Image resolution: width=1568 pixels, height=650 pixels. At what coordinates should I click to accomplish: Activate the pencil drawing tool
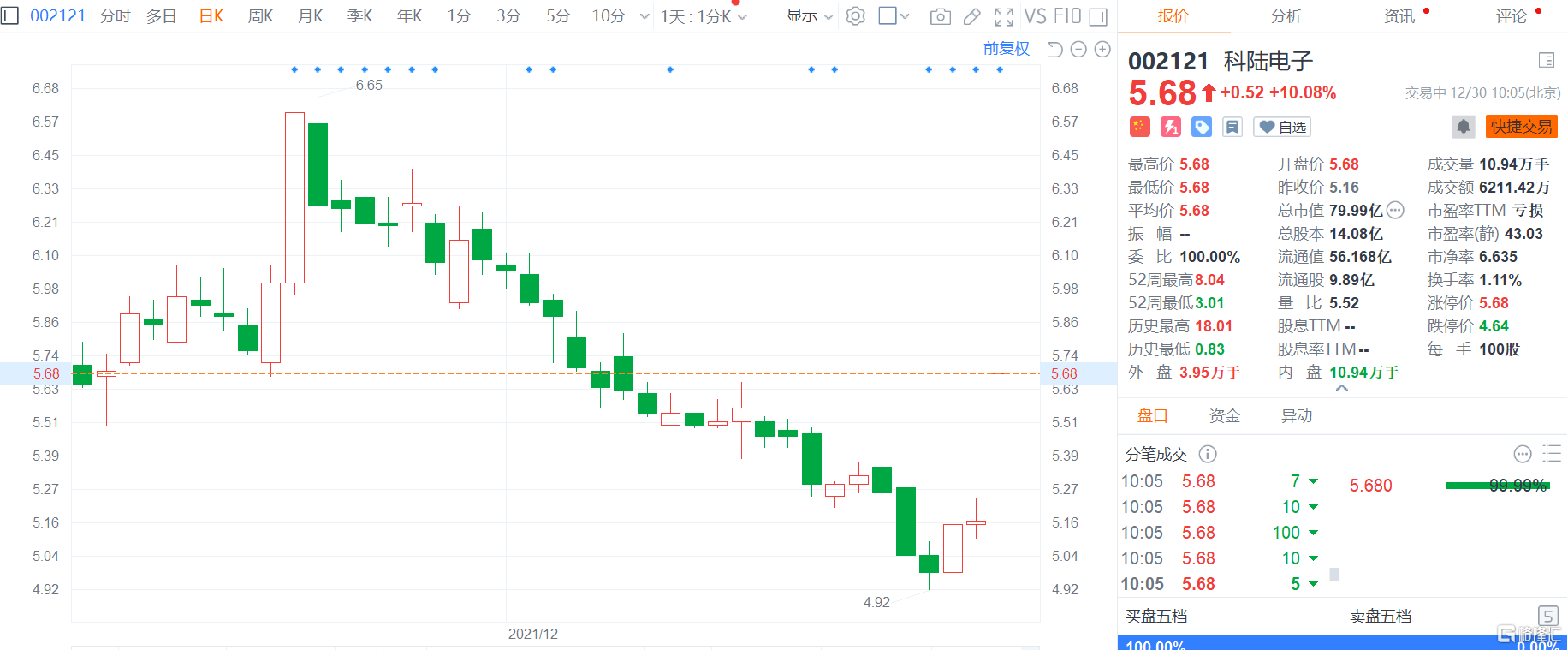click(x=971, y=16)
